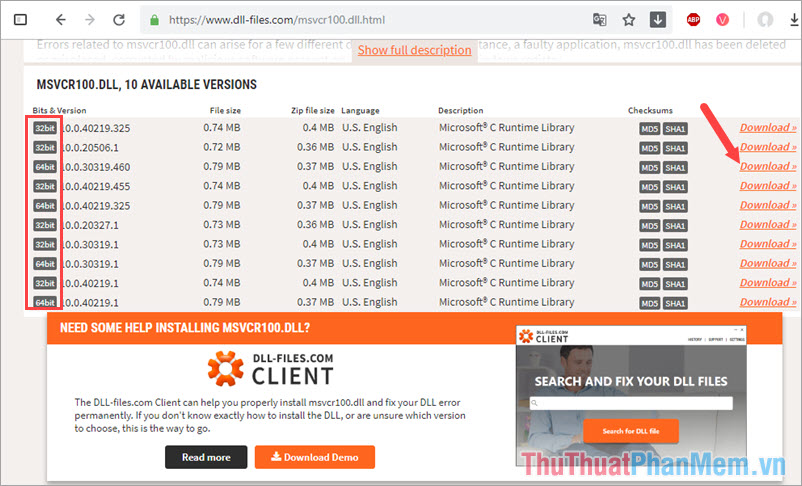Viewport: 802px width, 486px height.
Task: Show SHA1 checksum for 64bit 10.0.40219.1
Action: pyautogui.click(x=675, y=303)
